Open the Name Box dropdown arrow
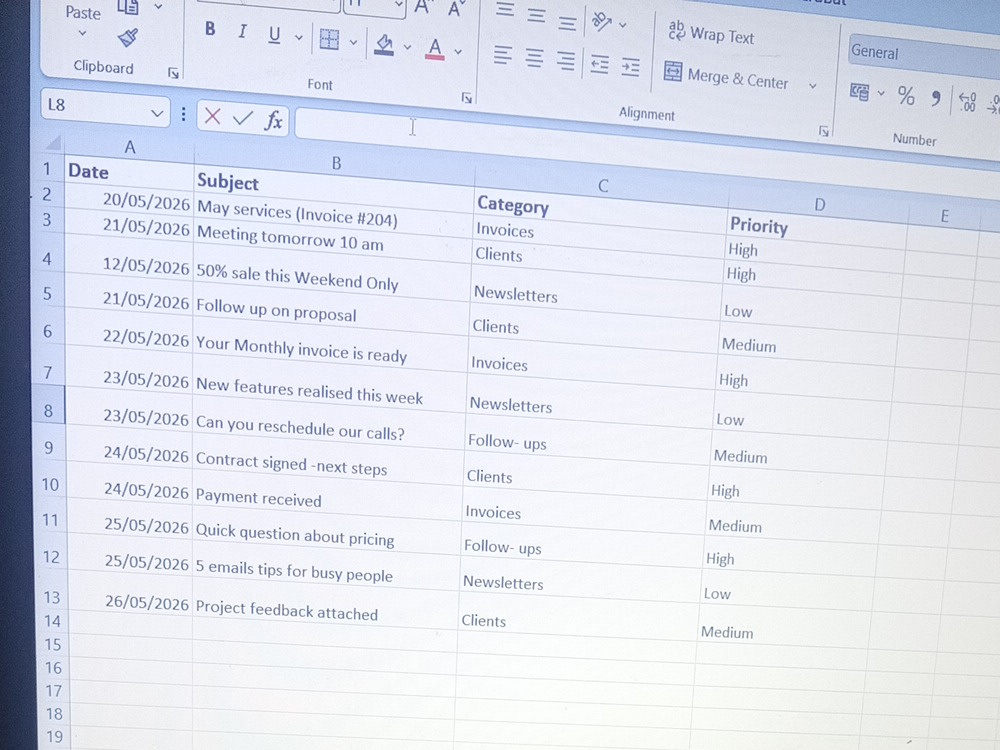Image resolution: width=1000 pixels, height=750 pixels. tap(156, 114)
